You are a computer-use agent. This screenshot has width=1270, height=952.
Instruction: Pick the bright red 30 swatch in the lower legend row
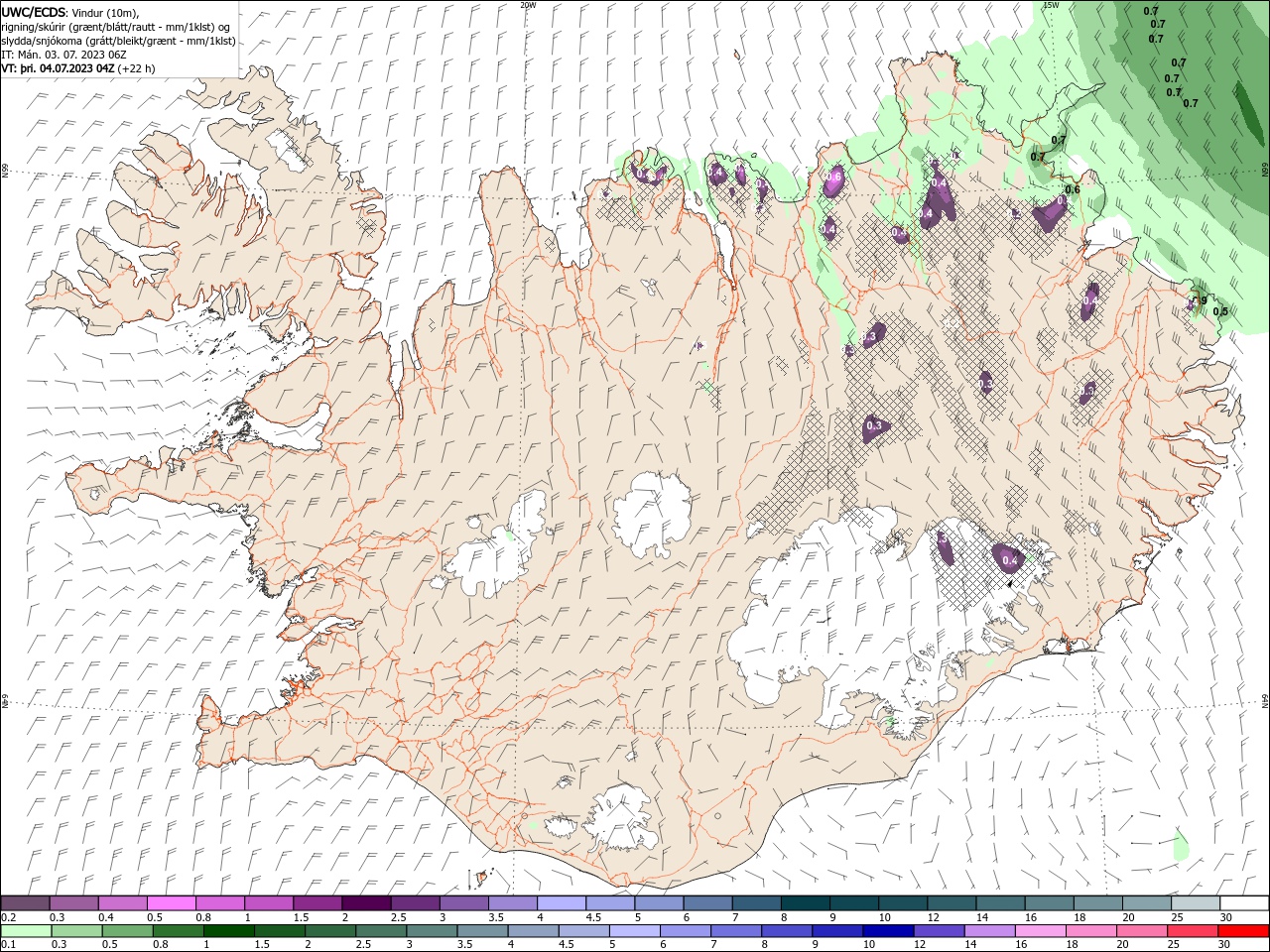tap(1244, 931)
